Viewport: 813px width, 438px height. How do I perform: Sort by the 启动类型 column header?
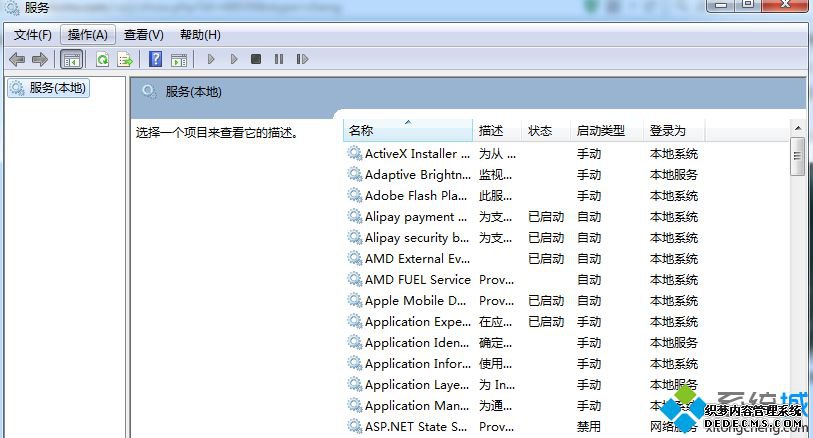[607, 130]
